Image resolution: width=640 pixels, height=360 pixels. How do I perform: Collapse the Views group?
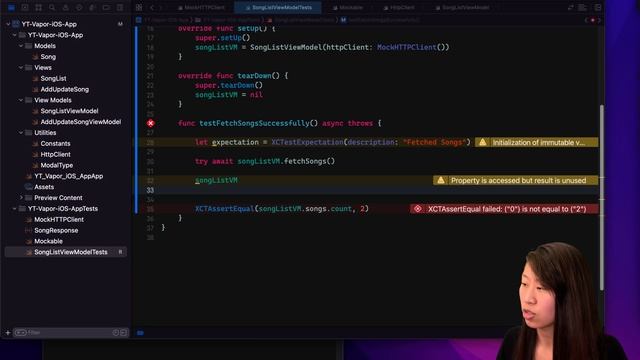click(21, 67)
